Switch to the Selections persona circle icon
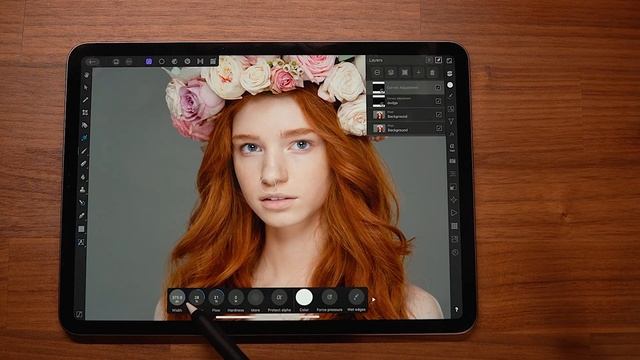640x360 pixels. pyautogui.click(x=162, y=61)
